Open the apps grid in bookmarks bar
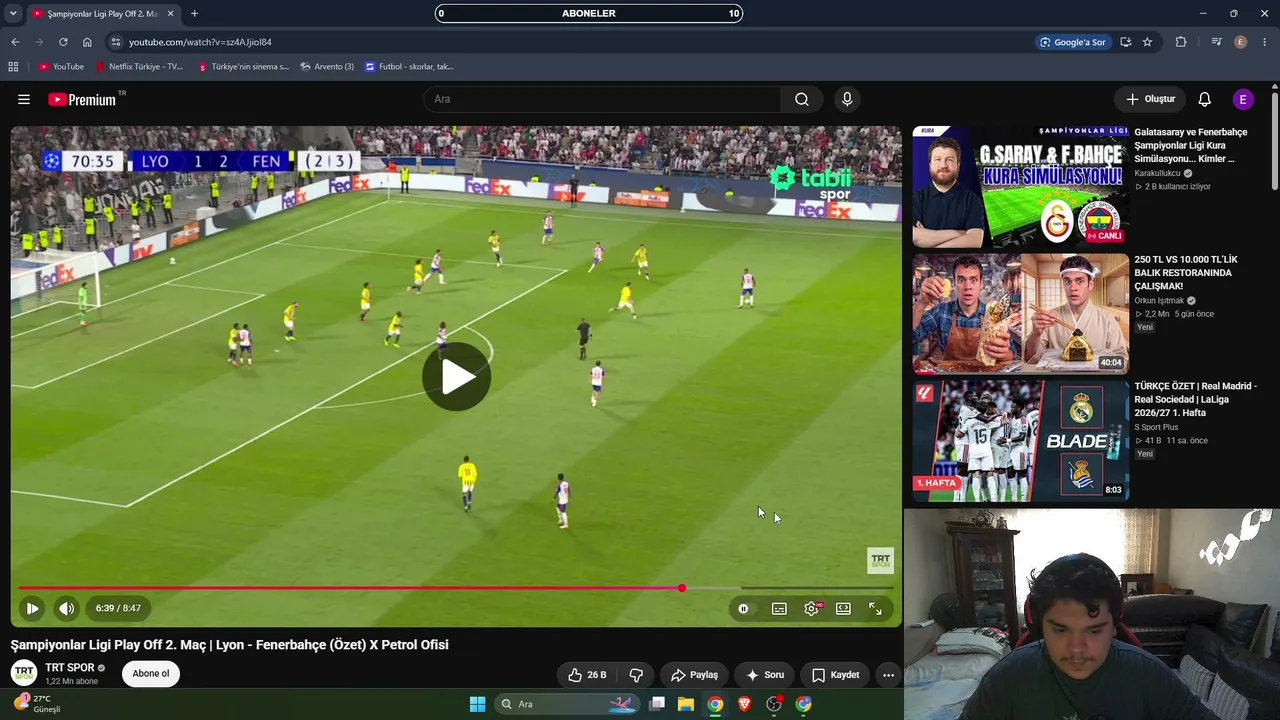 pyautogui.click(x=13, y=67)
